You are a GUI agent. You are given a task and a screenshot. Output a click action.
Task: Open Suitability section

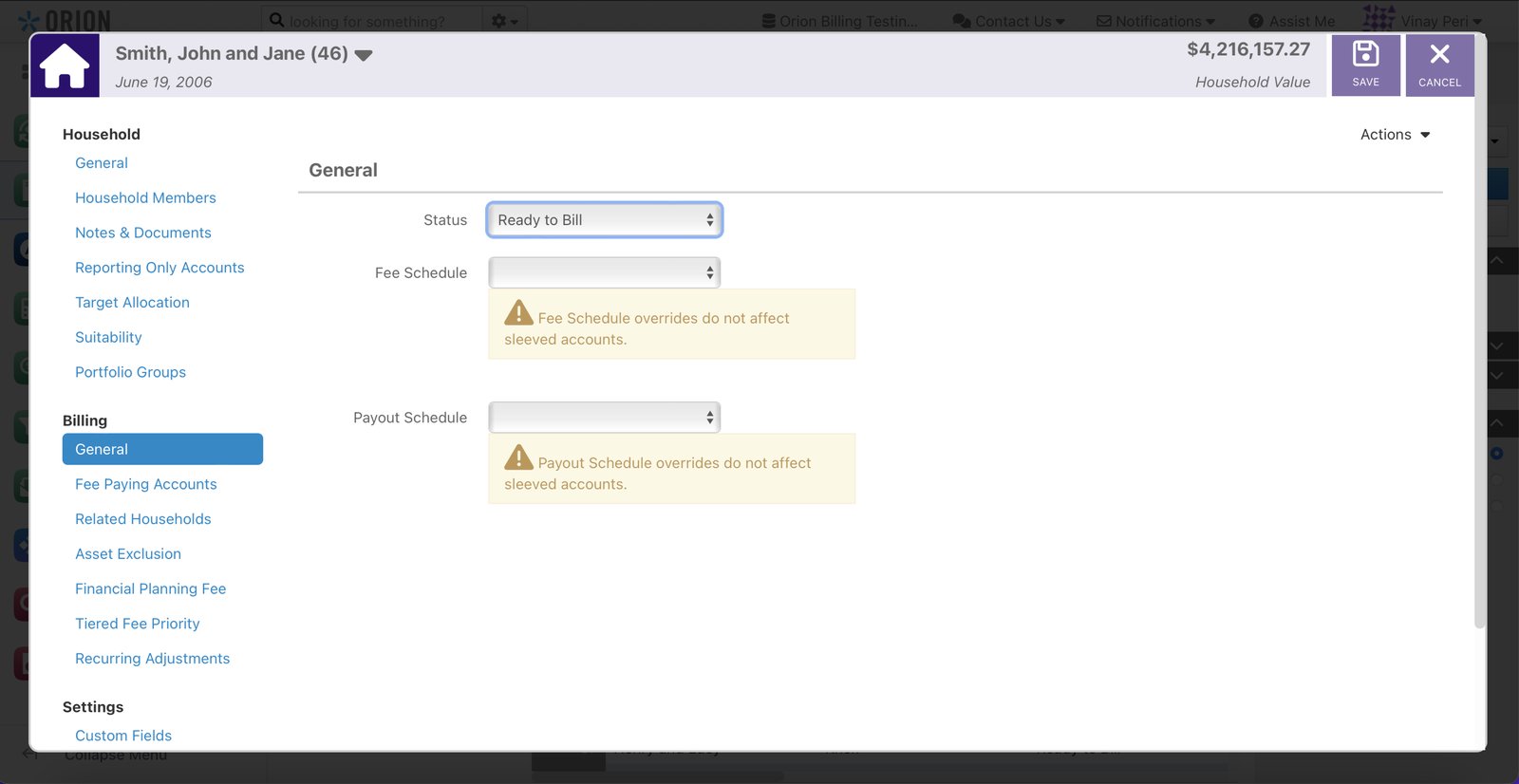[x=108, y=337]
